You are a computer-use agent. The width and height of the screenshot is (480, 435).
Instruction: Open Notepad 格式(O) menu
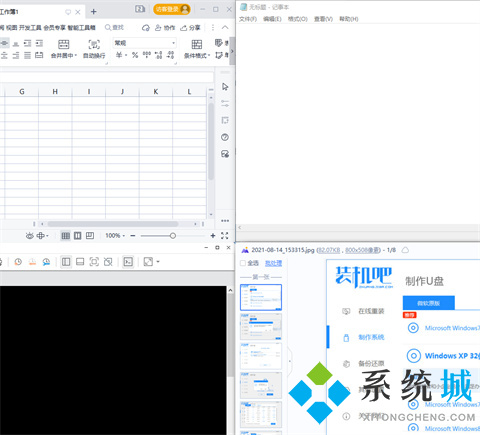point(298,19)
